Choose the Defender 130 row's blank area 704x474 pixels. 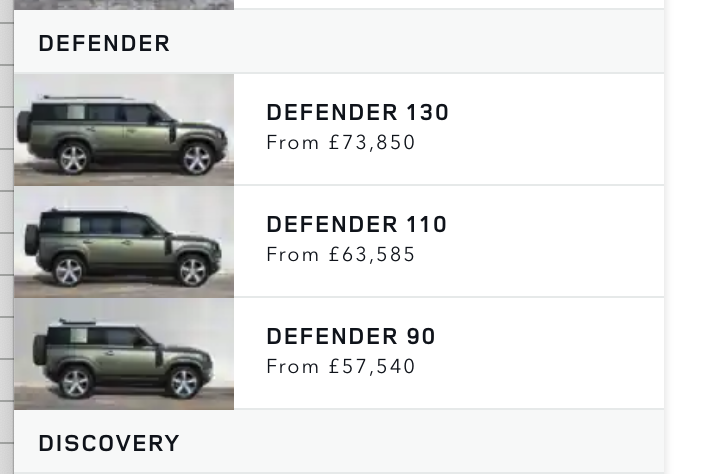tap(552, 129)
